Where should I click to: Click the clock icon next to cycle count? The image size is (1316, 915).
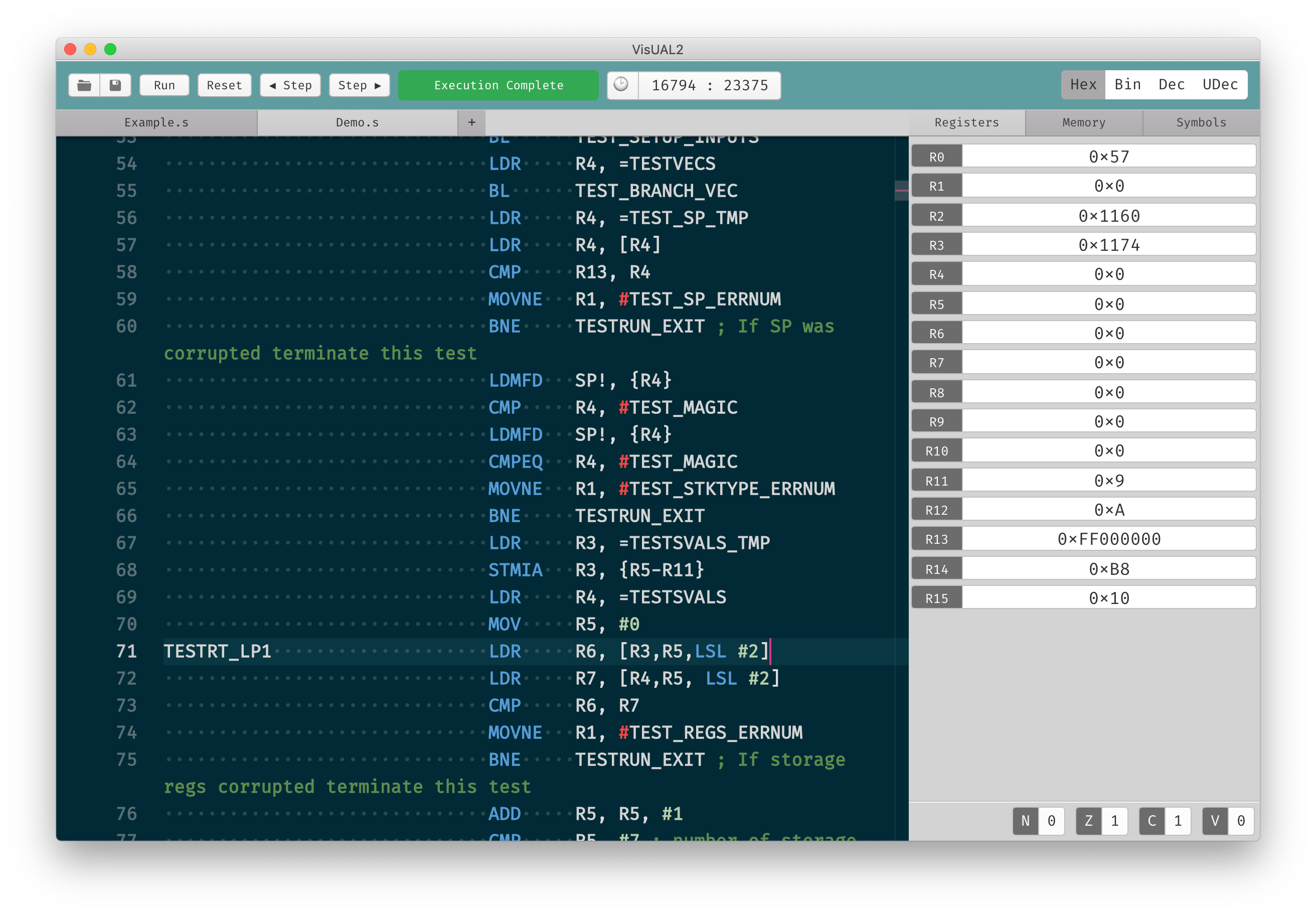point(622,85)
